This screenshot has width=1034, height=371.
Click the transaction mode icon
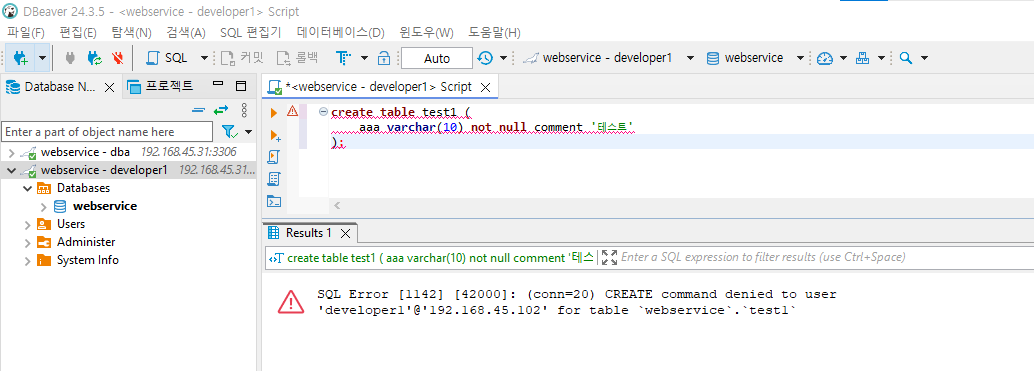(343, 58)
